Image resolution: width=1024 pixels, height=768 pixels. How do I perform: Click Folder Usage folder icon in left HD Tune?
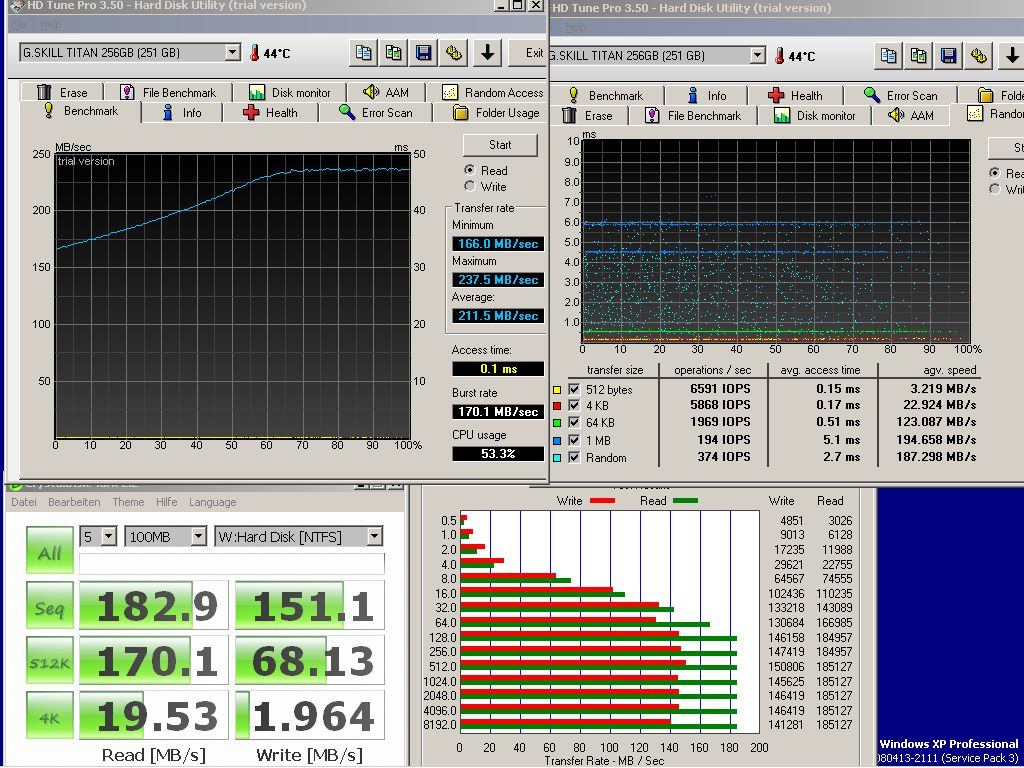click(x=460, y=112)
